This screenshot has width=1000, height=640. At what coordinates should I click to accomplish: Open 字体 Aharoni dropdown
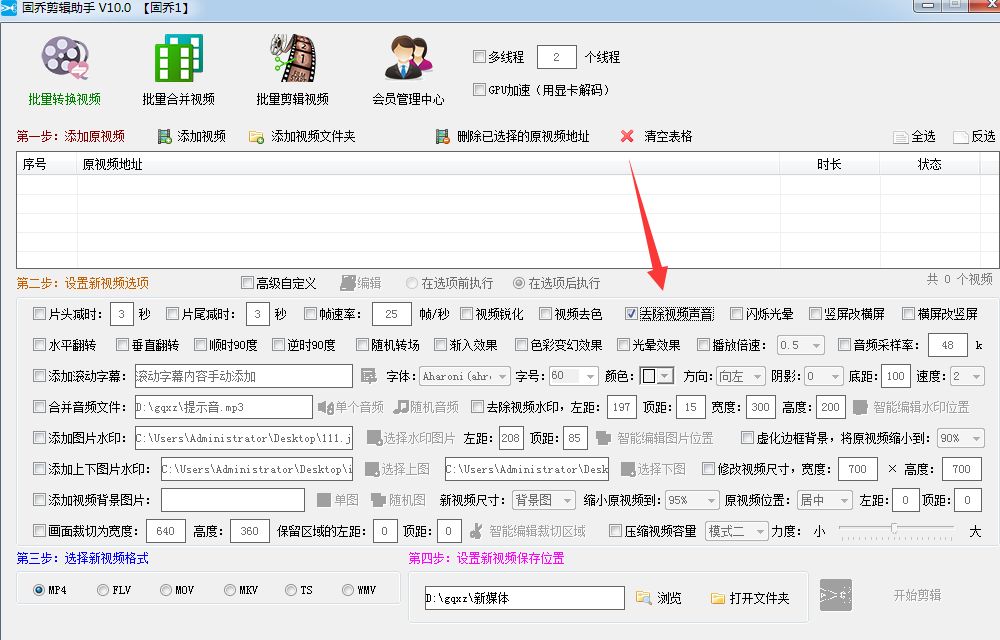pyautogui.click(x=465, y=376)
